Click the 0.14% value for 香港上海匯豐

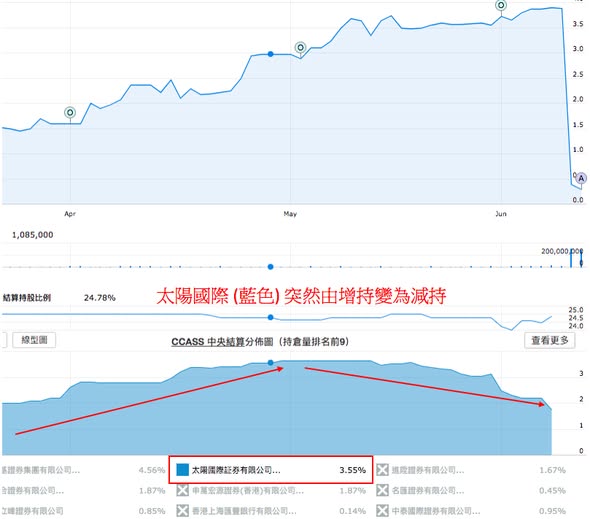click(353, 511)
